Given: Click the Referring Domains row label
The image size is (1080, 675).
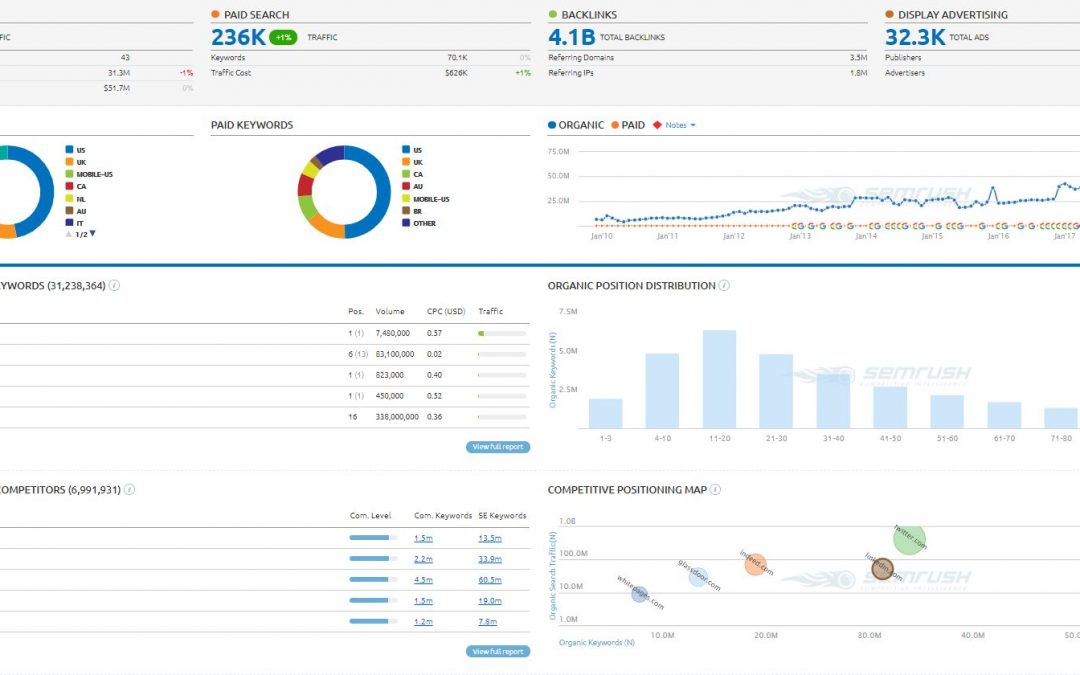Looking at the screenshot, I should 581,58.
